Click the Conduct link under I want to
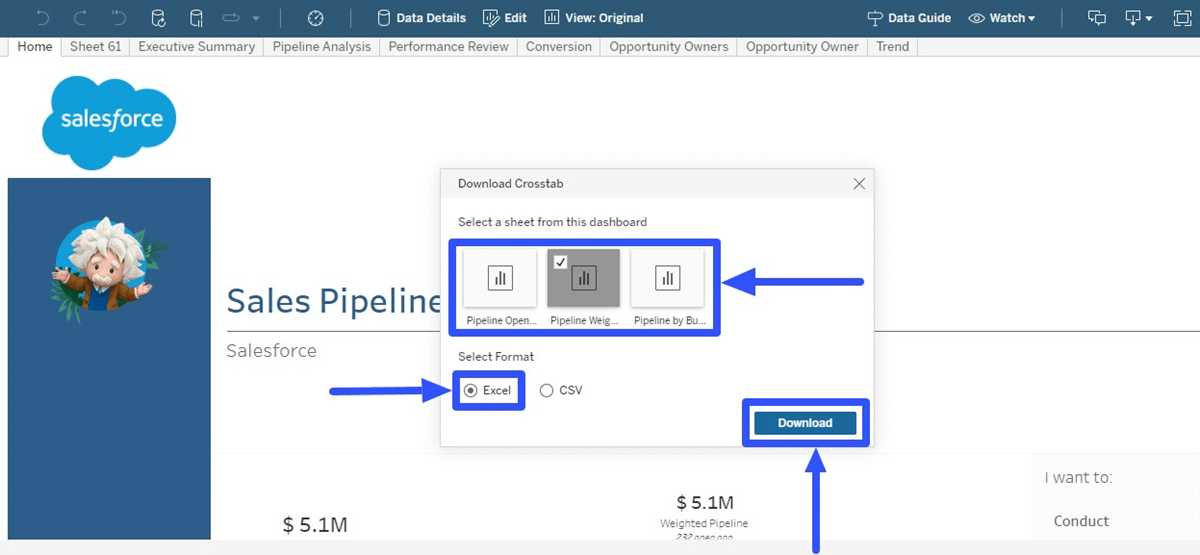1200x555 pixels. [1081, 521]
